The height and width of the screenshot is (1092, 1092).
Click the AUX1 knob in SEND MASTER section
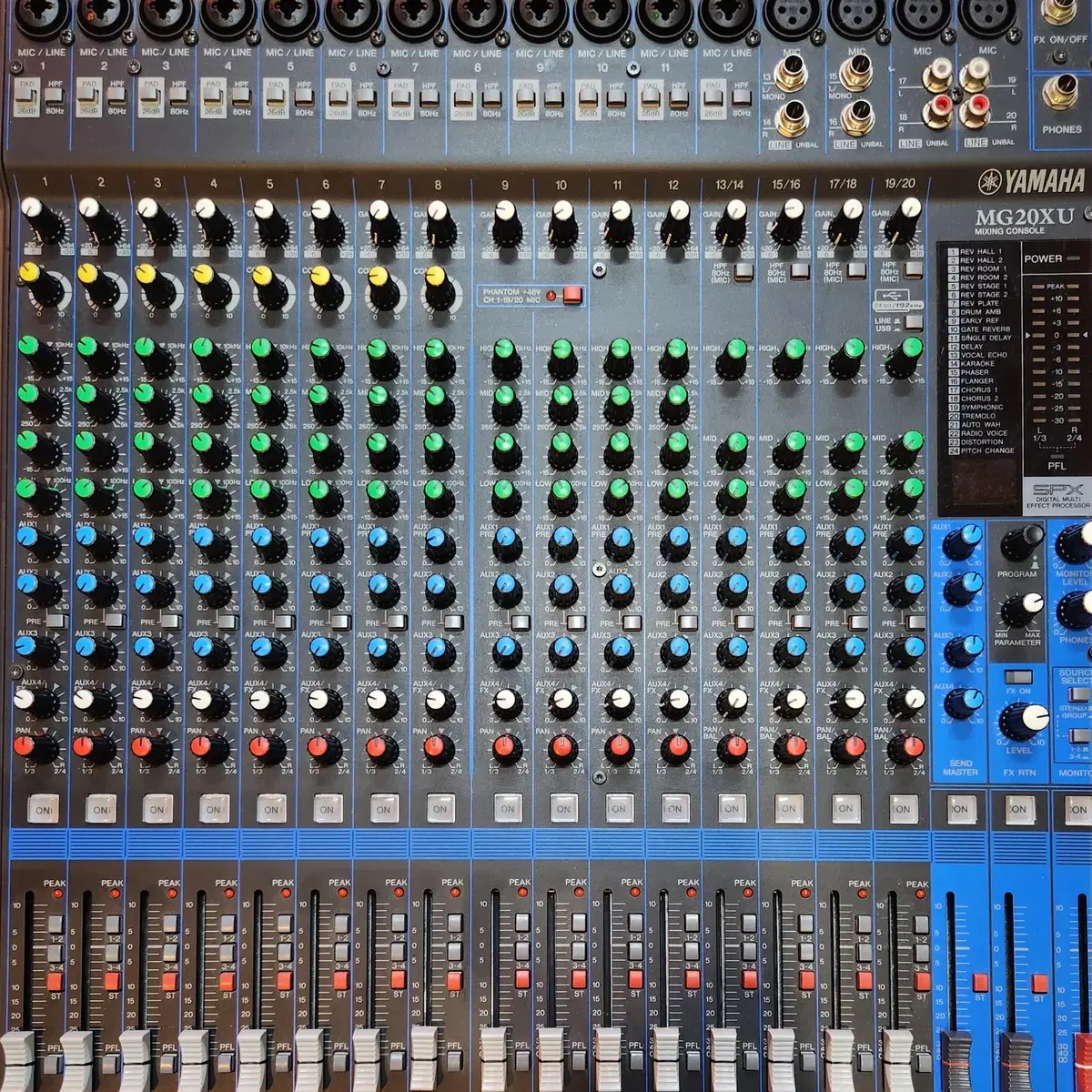(962, 541)
